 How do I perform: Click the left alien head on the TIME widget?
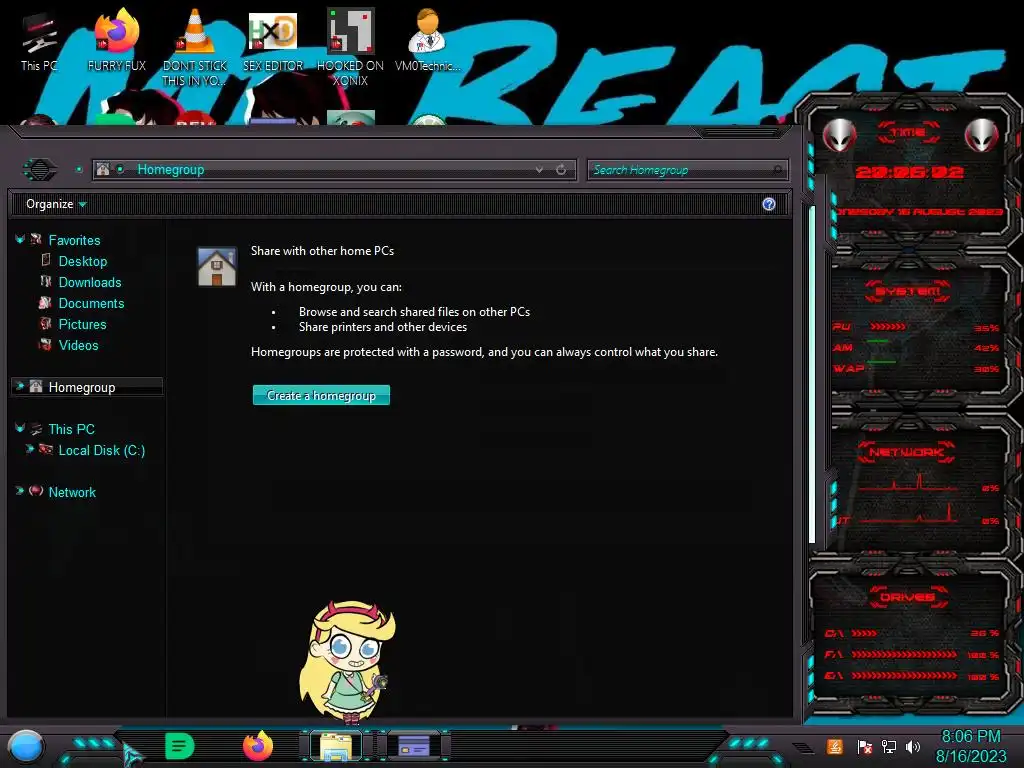point(839,136)
